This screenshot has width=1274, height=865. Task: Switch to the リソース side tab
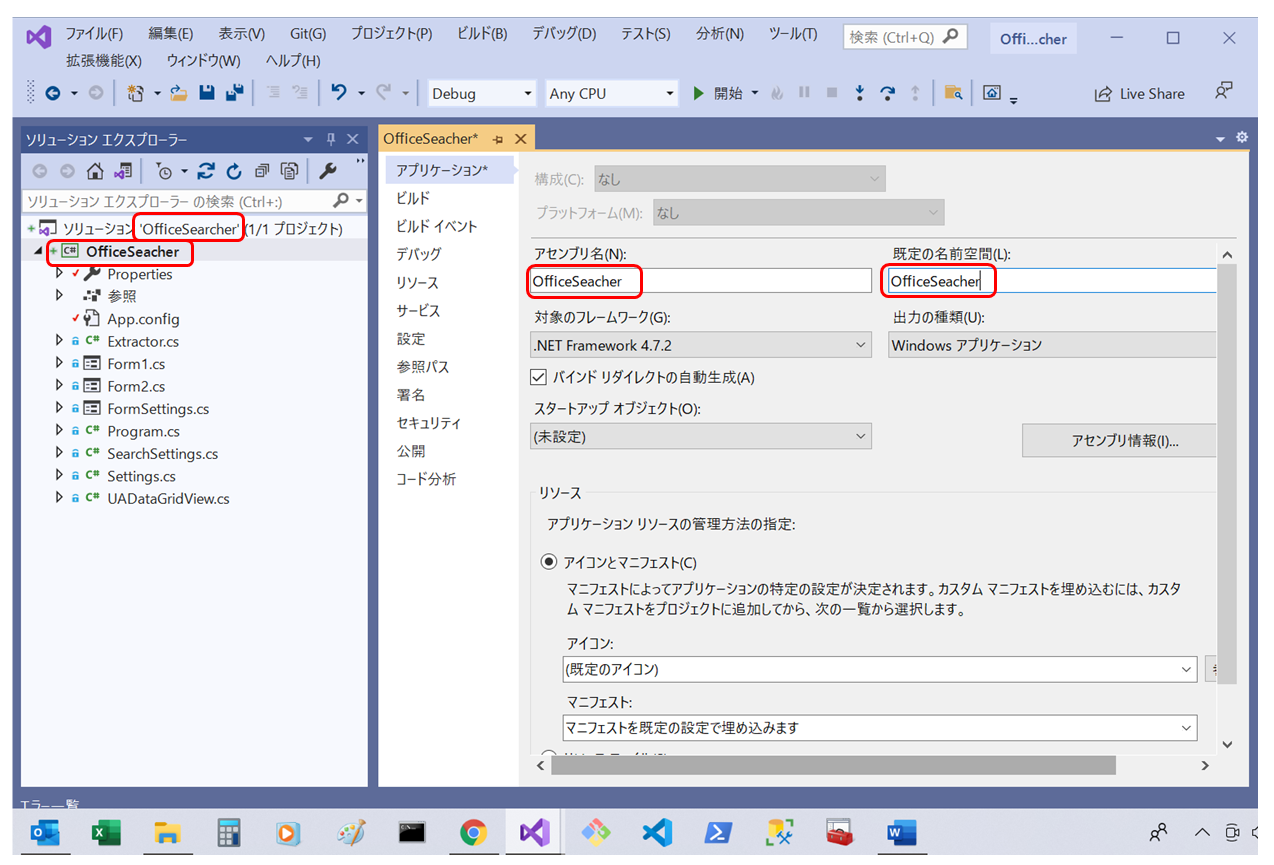coord(417,283)
